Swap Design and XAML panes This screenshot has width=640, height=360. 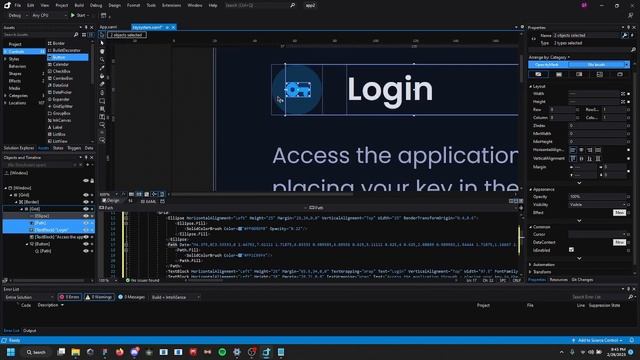coord(131,201)
